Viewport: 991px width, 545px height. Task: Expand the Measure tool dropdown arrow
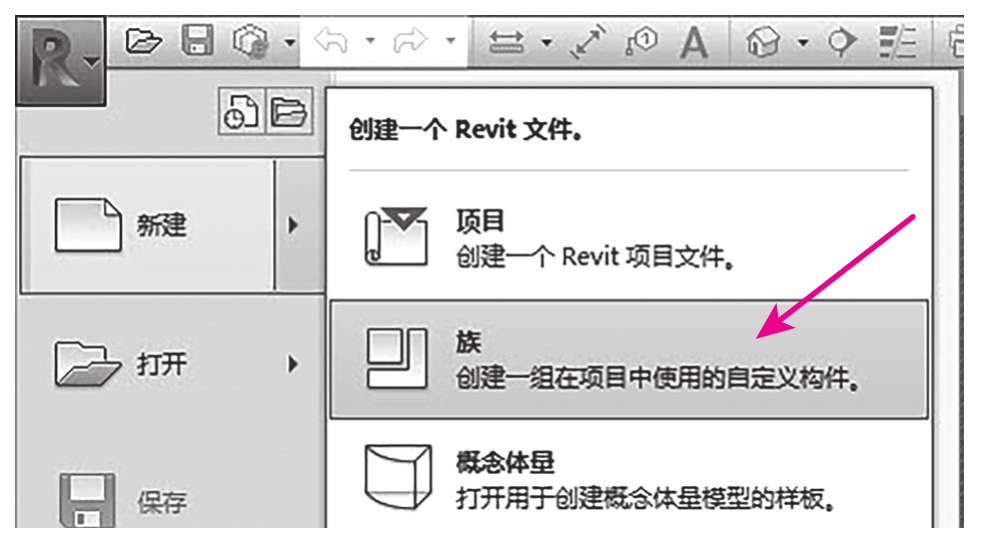(547, 43)
